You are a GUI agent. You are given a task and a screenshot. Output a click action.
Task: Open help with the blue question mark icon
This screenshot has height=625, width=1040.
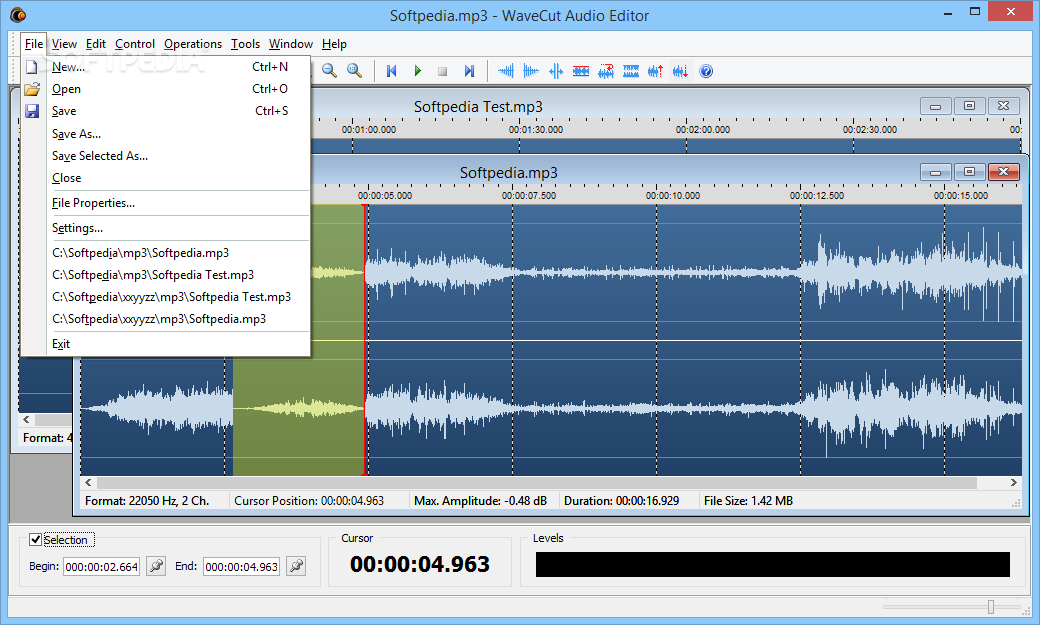706,71
